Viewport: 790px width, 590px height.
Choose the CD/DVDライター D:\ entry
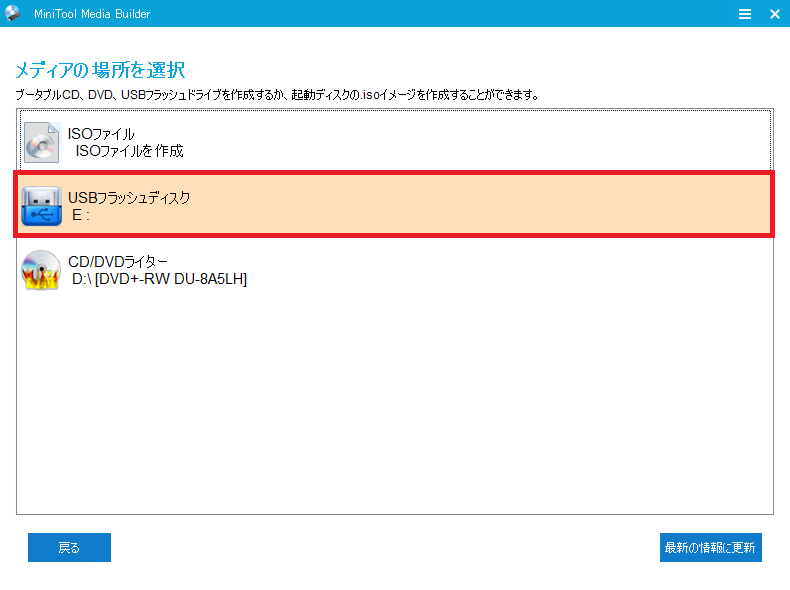[x=394, y=270]
